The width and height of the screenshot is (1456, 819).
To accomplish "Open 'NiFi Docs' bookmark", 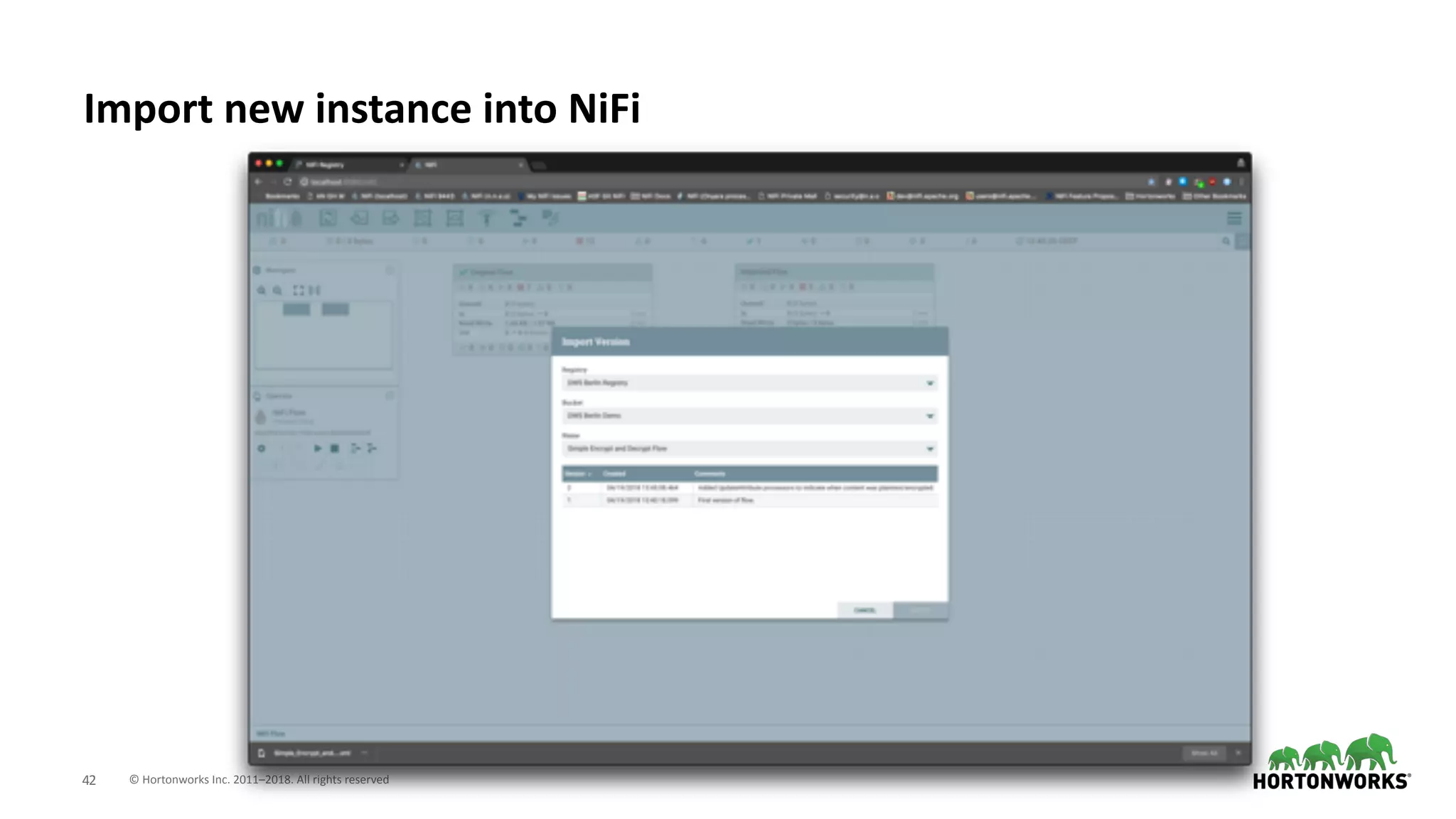I will [651, 196].
